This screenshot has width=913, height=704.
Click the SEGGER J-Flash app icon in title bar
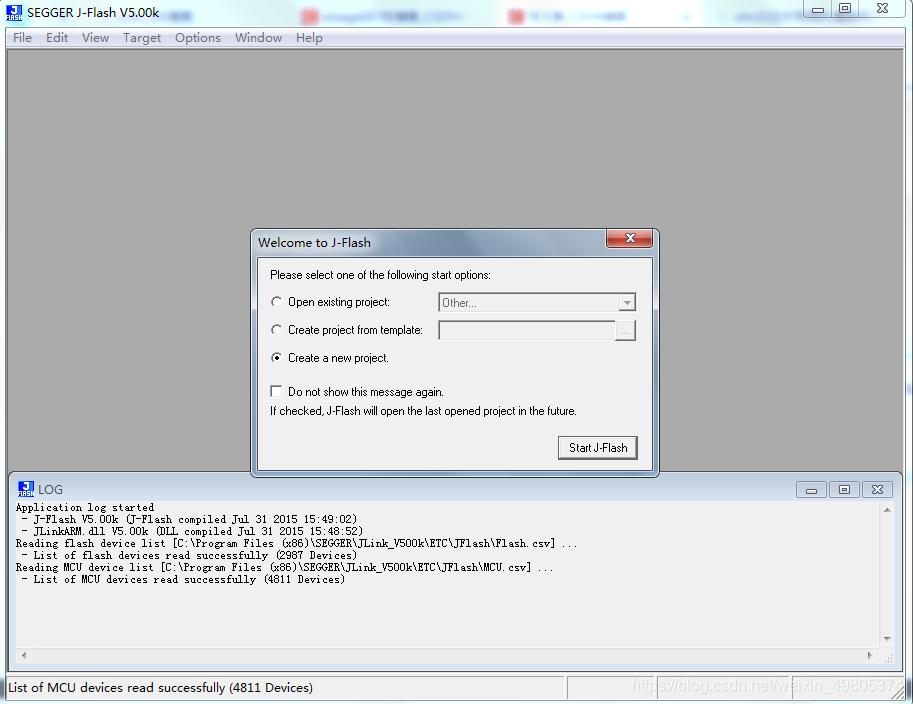coord(14,12)
